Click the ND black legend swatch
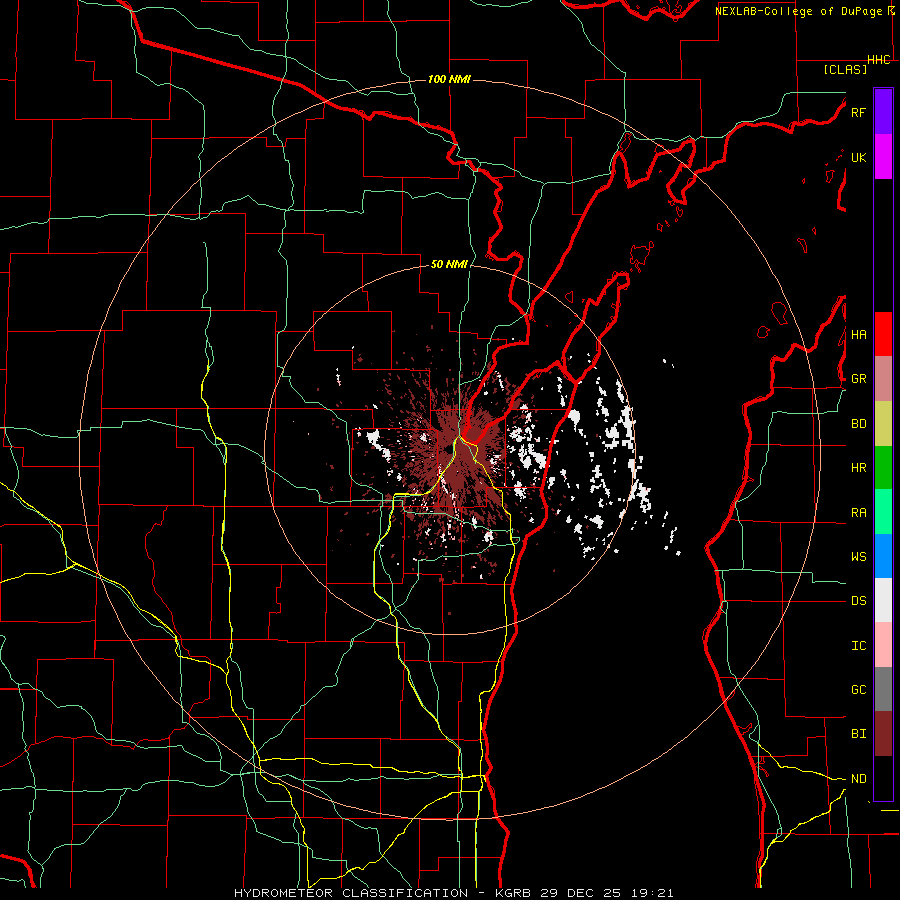Viewport: 900px width, 900px height. pos(883,778)
